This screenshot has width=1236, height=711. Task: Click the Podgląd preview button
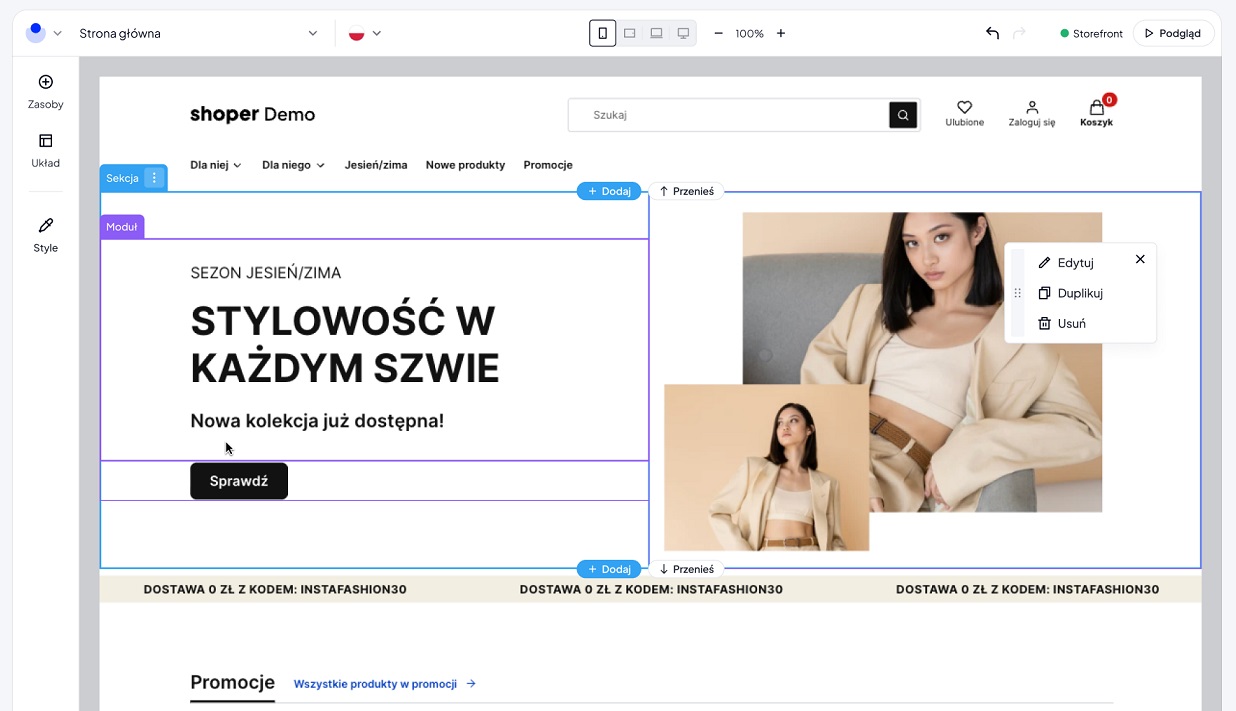coord(1173,33)
